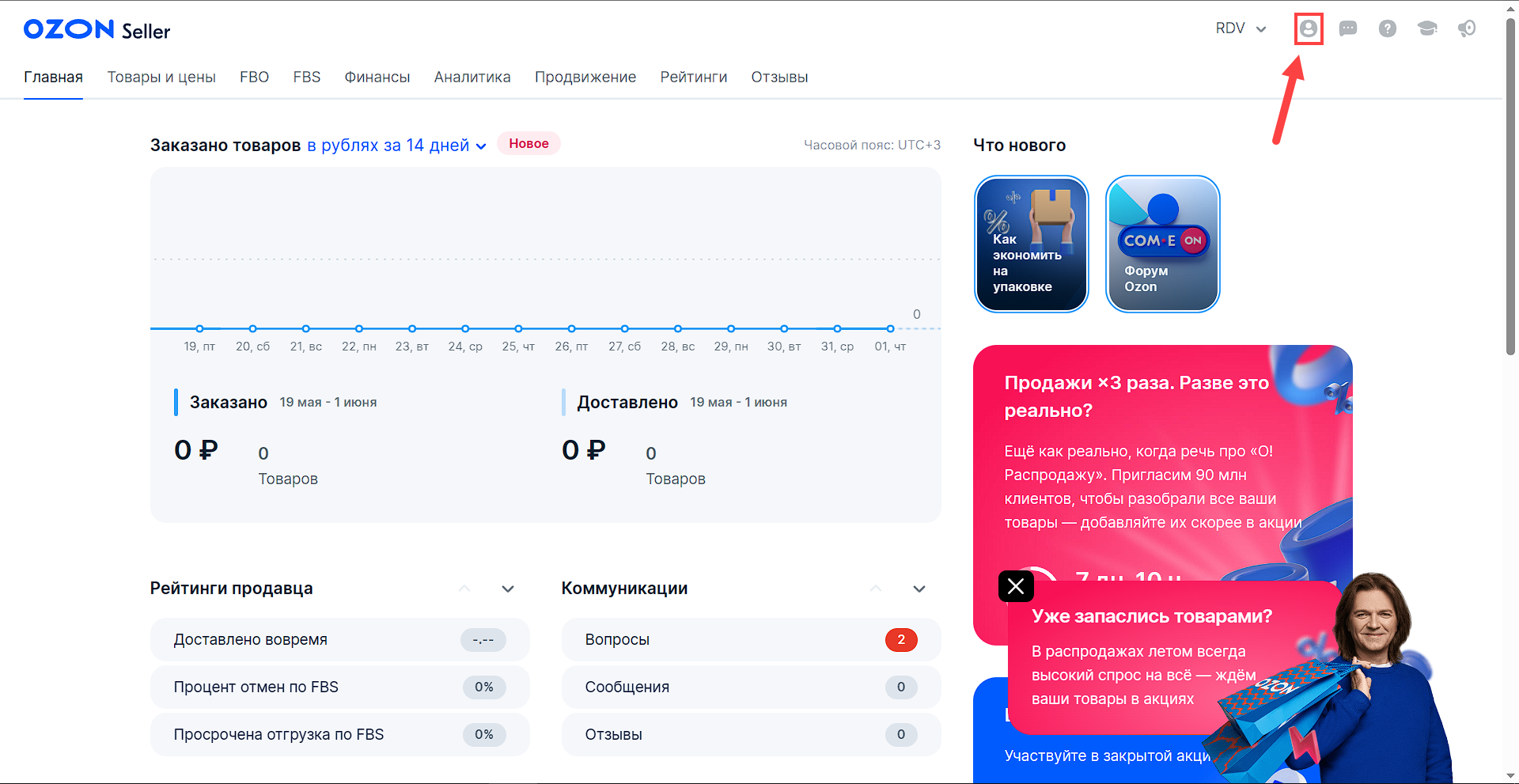Go to the Главная tab

53,78
